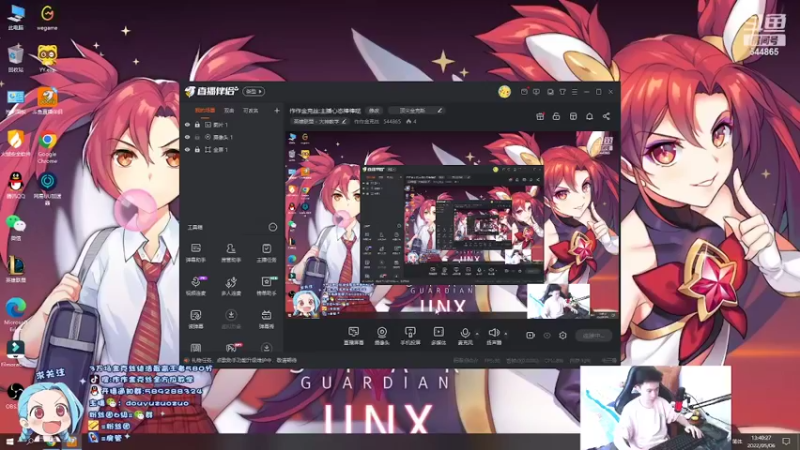800x450 pixels.
Task: Click the record video icon beside settings
Action: coord(530,335)
